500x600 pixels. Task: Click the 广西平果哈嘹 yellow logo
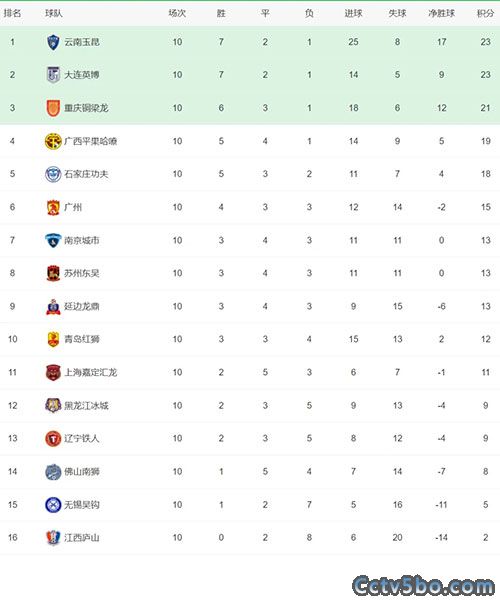click(53, 141)
